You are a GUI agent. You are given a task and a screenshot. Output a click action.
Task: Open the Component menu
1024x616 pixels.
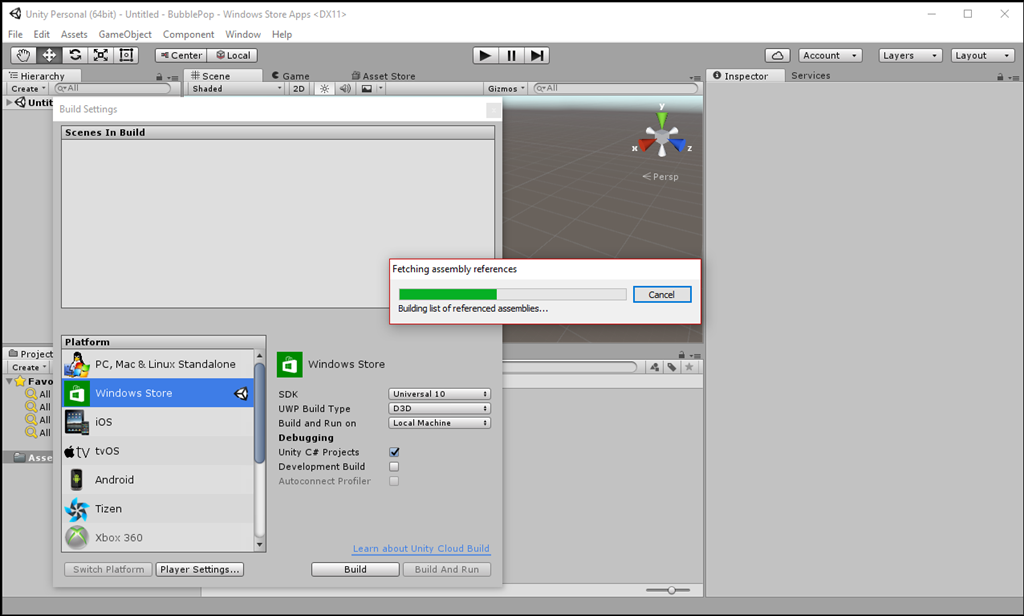click(x=188, y=34)
